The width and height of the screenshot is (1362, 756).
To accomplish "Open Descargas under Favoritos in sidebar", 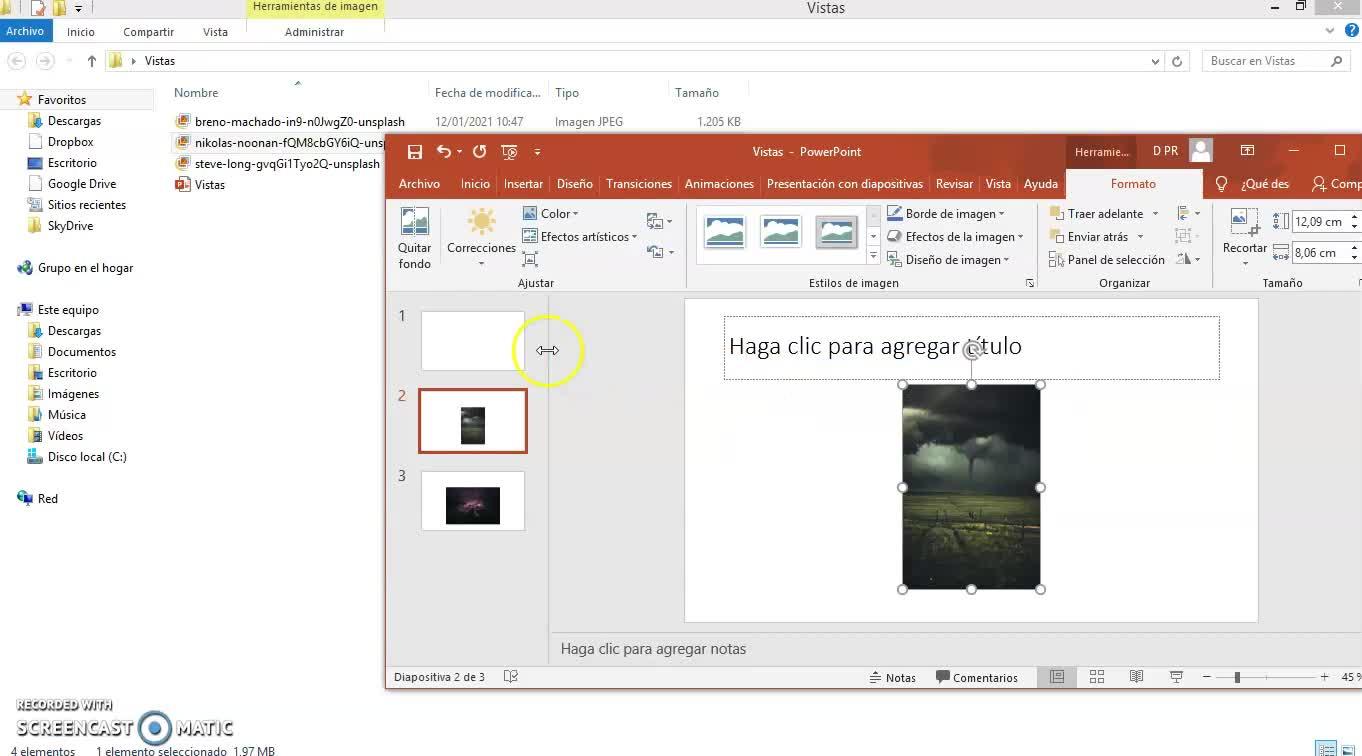I will 74,121.
